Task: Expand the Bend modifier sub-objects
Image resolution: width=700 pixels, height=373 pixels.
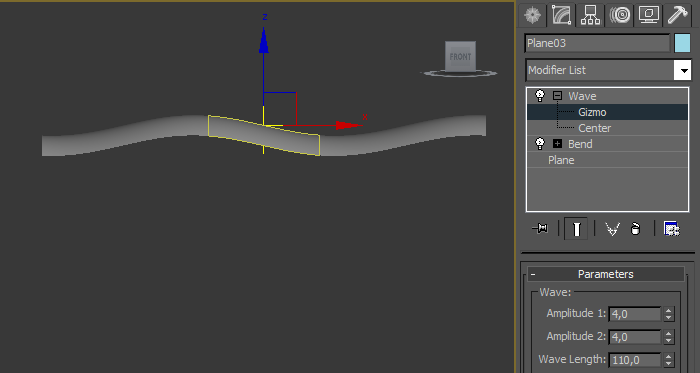Action: pos(557,144)
